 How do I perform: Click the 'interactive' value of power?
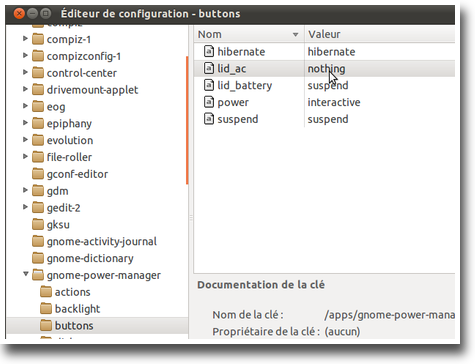pyautogui.click(x=334, y=102)
